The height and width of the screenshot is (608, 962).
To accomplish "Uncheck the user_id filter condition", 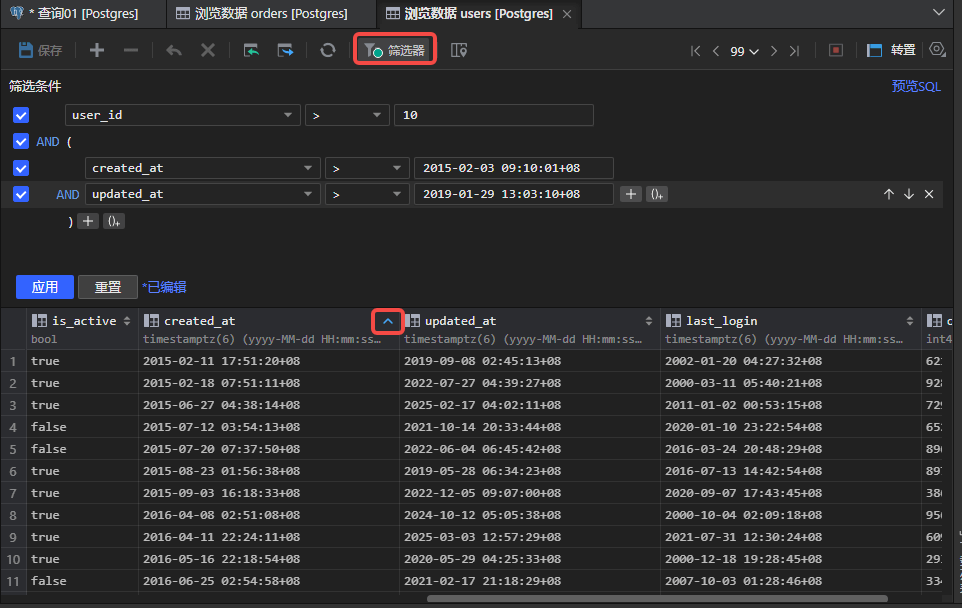I will [21, 115].
